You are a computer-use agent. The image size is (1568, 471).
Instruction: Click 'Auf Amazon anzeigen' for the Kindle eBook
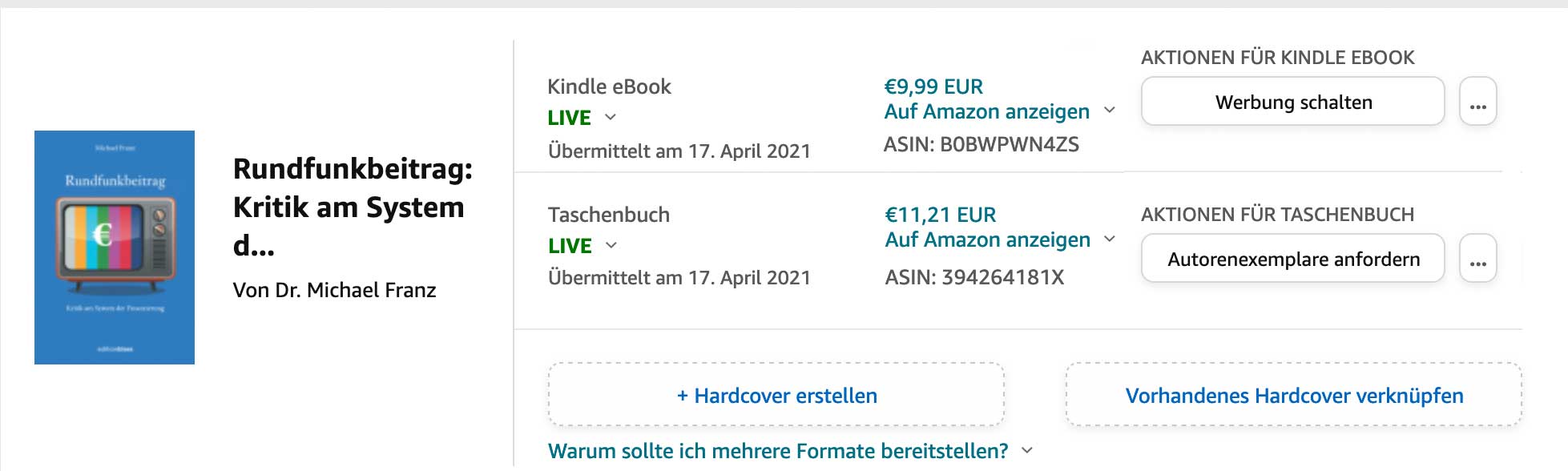point(986,111)
